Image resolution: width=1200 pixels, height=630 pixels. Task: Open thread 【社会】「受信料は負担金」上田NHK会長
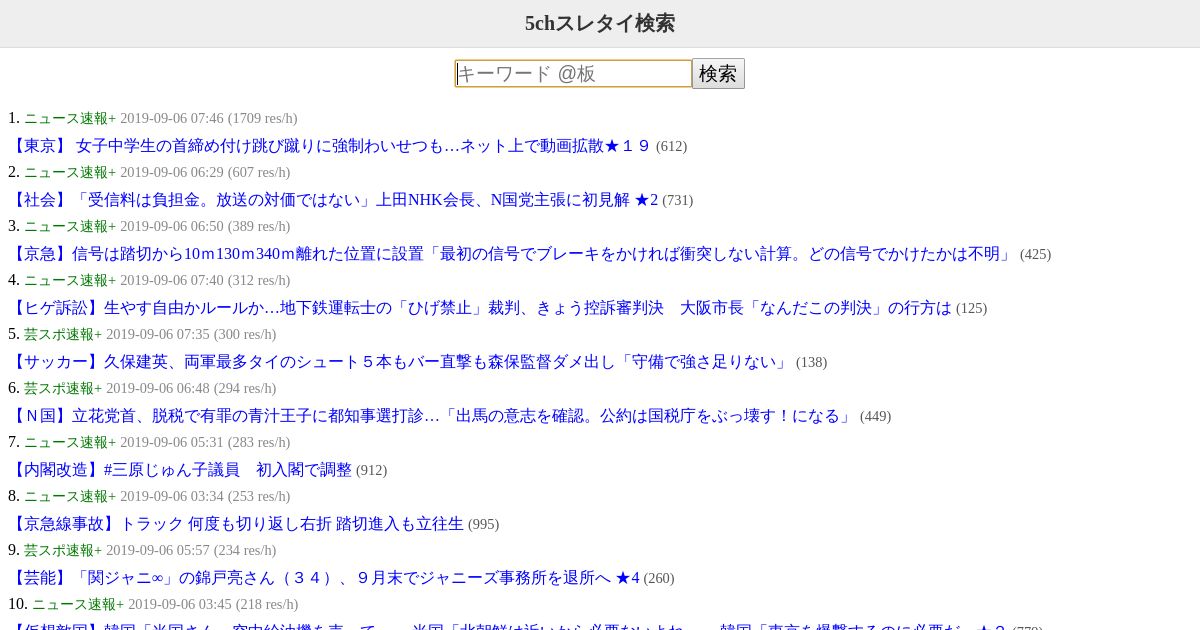[x=333, y=200]
